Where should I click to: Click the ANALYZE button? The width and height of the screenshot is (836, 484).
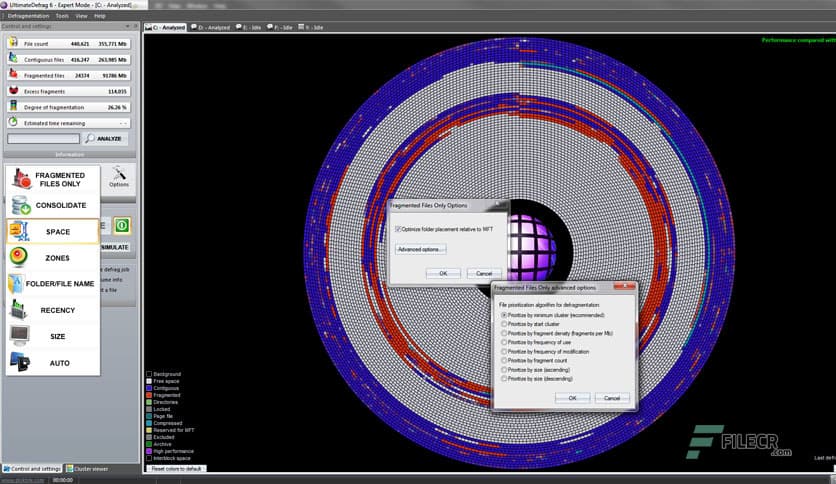click(105, 139)
